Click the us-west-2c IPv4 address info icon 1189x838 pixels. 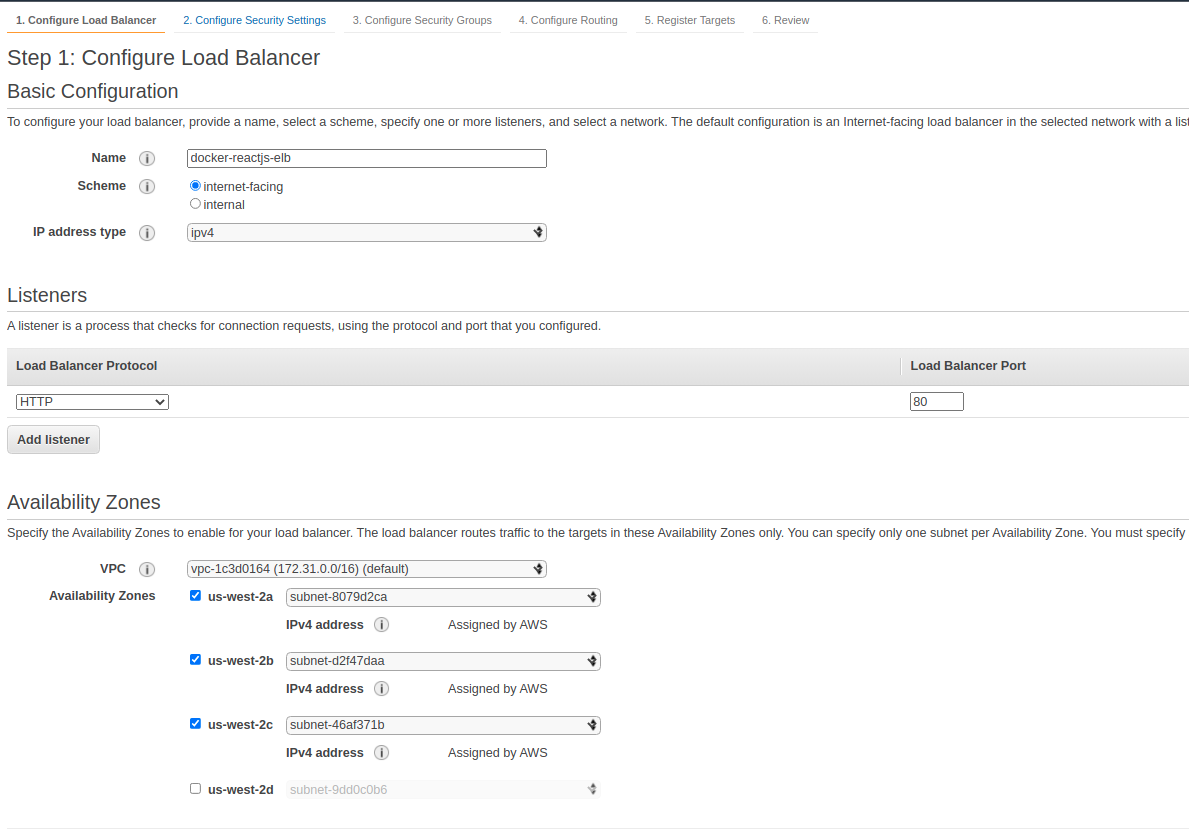click(x=381, y=753)
